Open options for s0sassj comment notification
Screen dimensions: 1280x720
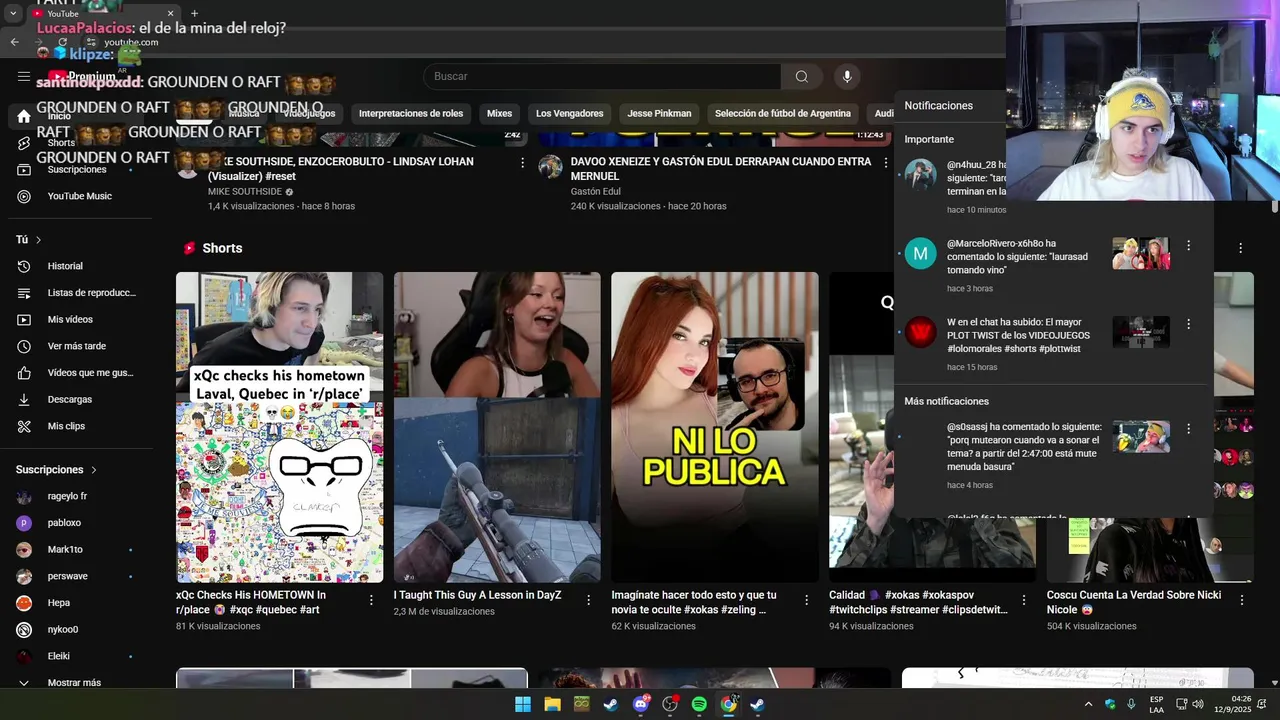[1188, 428]
